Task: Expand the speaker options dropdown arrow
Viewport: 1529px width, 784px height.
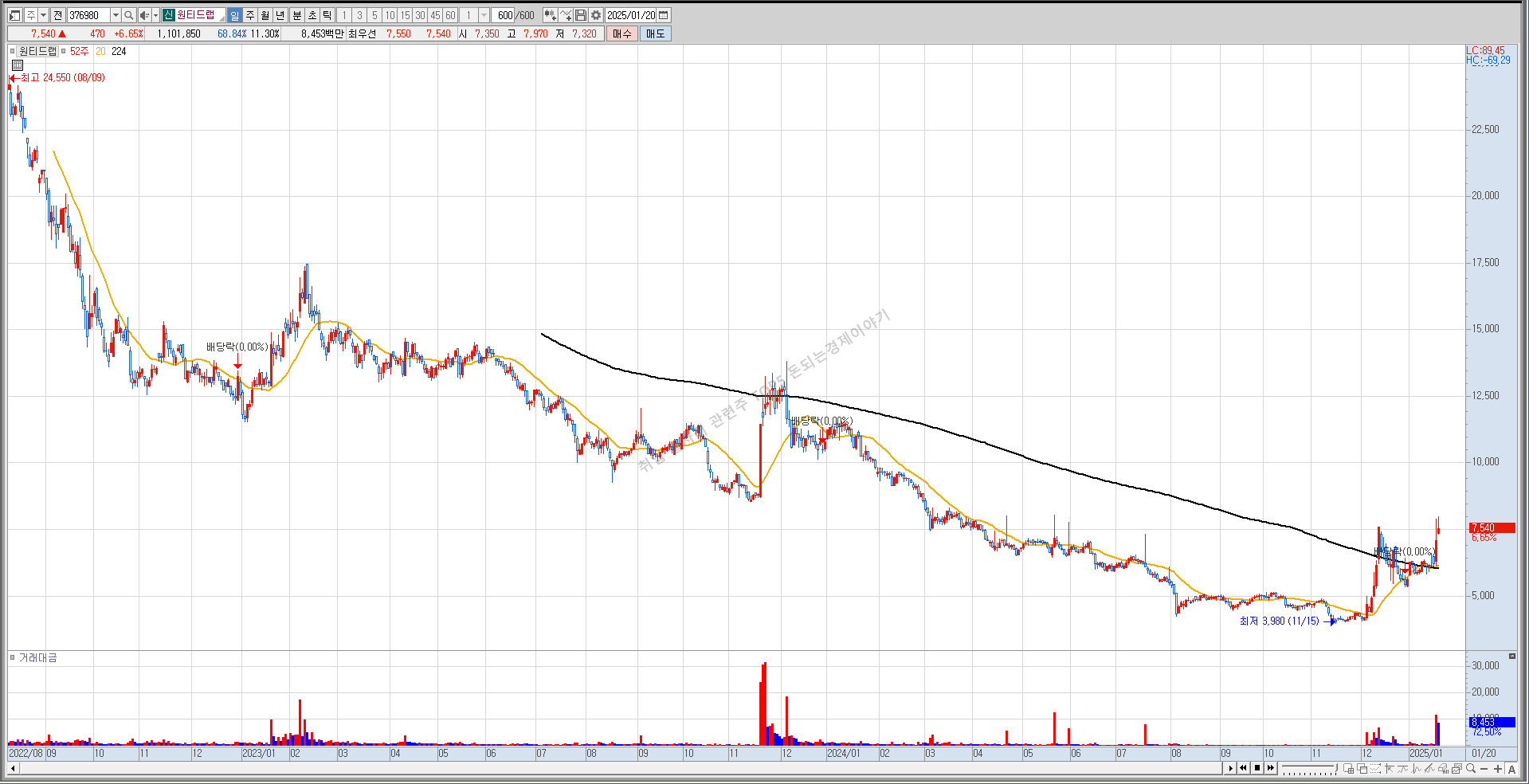Action: (155, 15)
